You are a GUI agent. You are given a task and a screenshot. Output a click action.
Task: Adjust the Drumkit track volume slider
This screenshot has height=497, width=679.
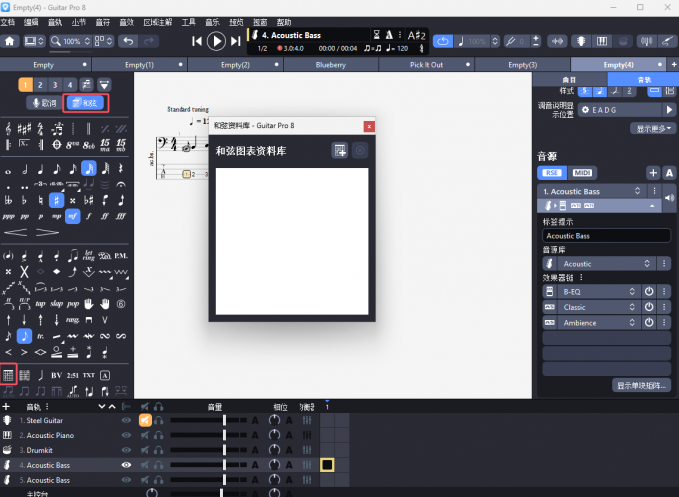[x=224, y=451]
